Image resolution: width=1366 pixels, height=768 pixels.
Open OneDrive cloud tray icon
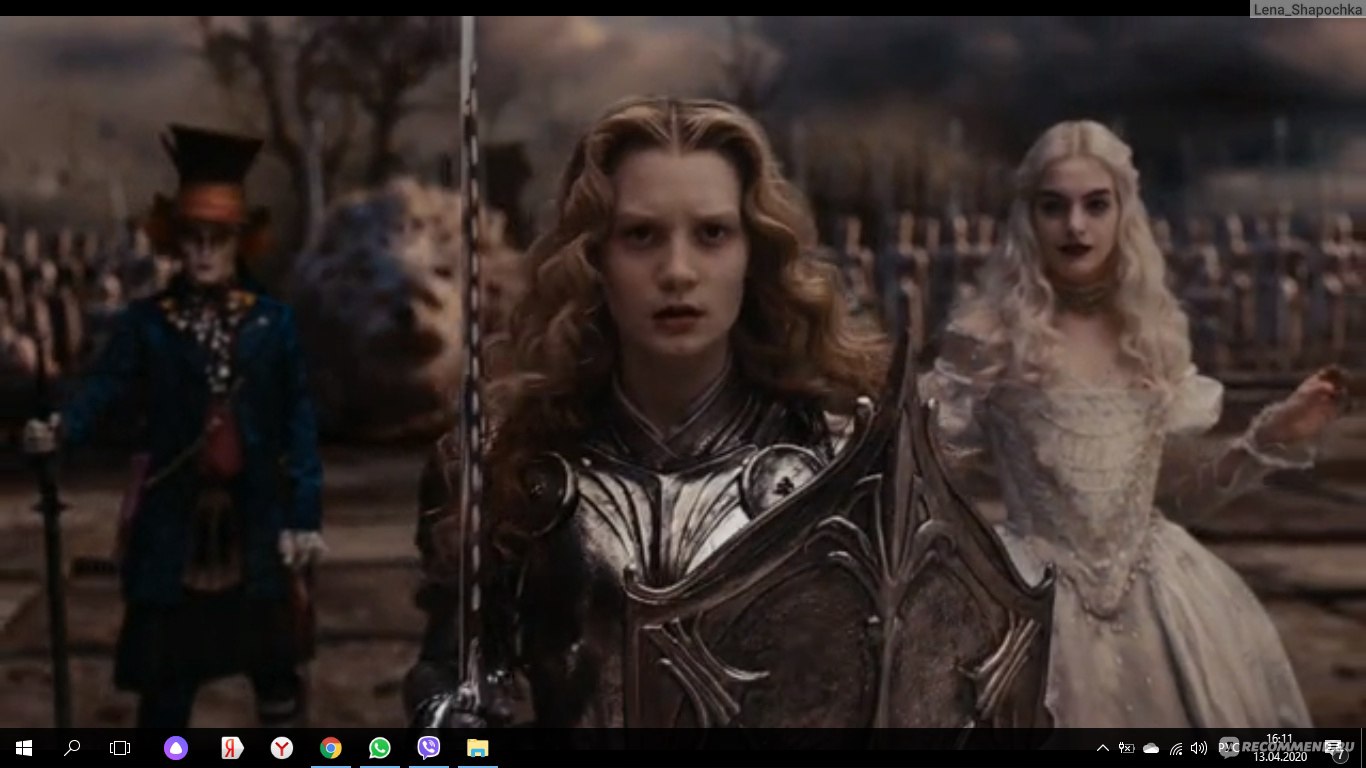click(x=1151, y=748)
